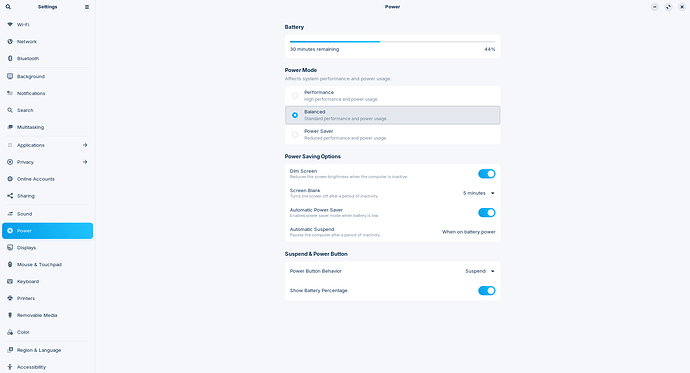Choose the Power Saver radio option
The height and width of the screenshot is (373, 690).
295,135
